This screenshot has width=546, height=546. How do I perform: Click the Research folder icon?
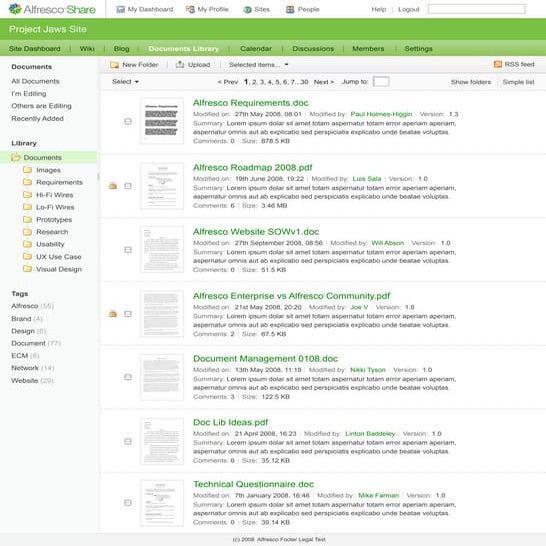(27, 232)
